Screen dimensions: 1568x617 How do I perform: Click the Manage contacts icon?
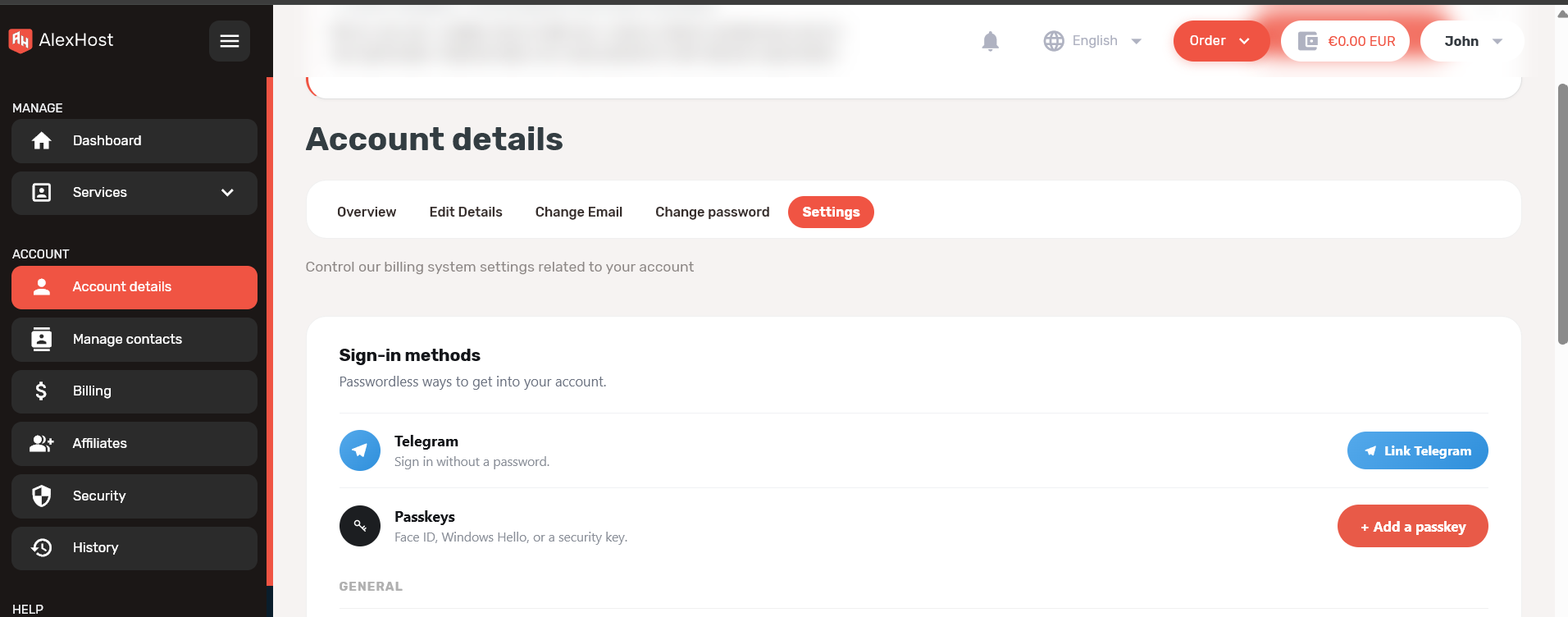pyautogui.click(x=42, y=339)
